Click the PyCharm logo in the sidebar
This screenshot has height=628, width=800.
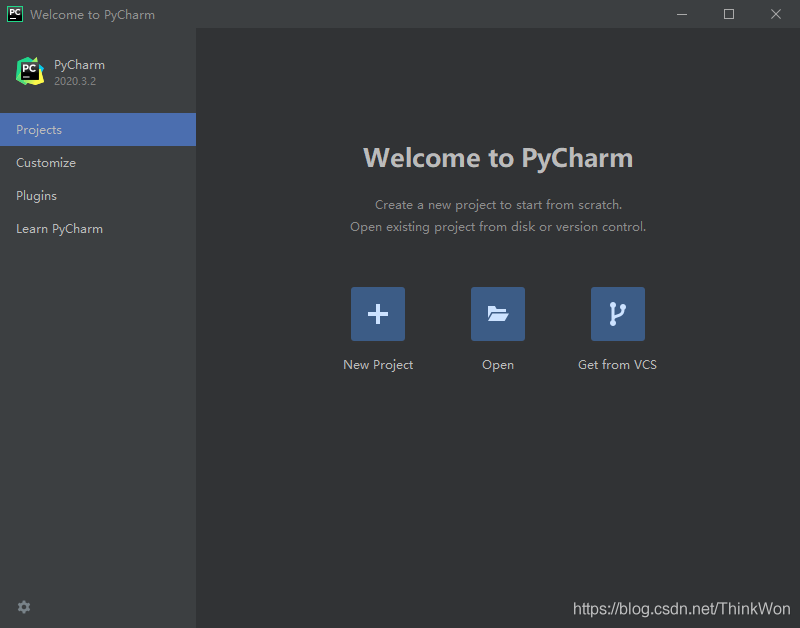click(30, 71)
